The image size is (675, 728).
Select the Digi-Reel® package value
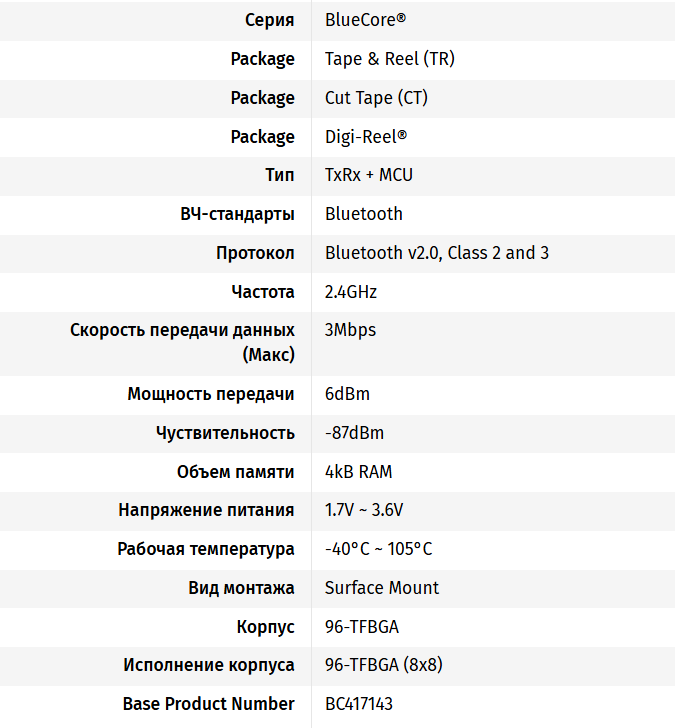coord(366,137)
